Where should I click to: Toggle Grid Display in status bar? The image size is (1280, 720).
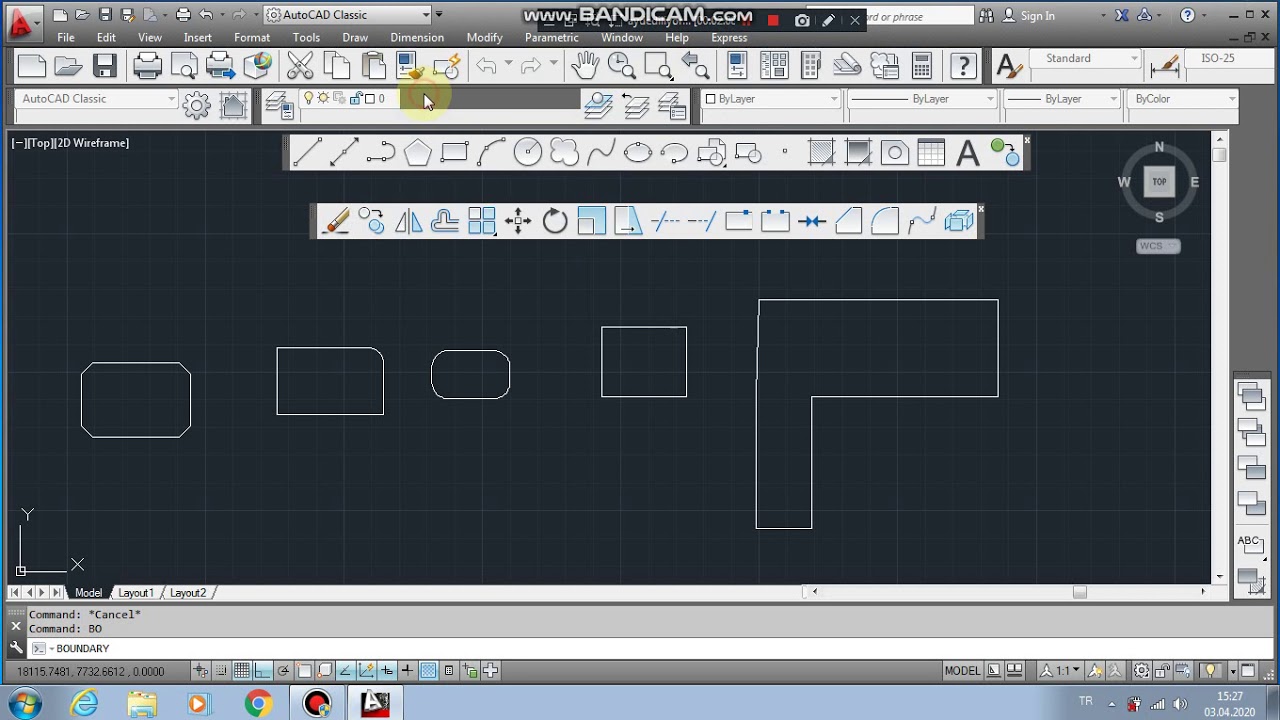coord(242,671)
